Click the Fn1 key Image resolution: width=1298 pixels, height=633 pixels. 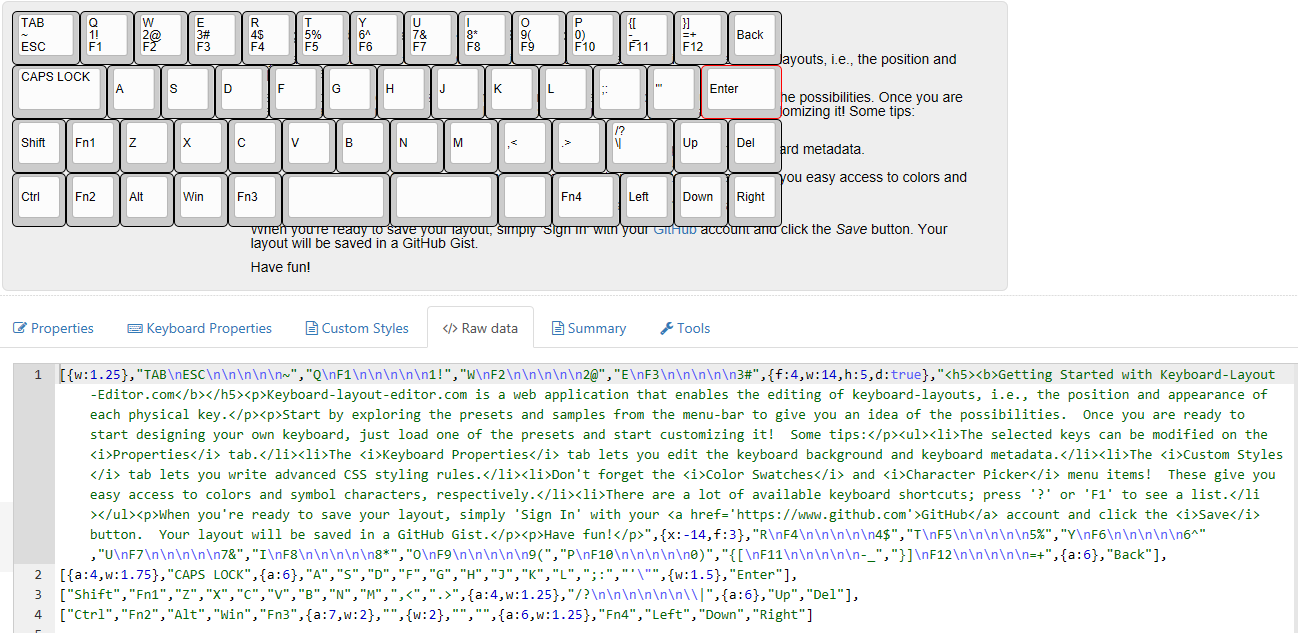coord(94,146)
